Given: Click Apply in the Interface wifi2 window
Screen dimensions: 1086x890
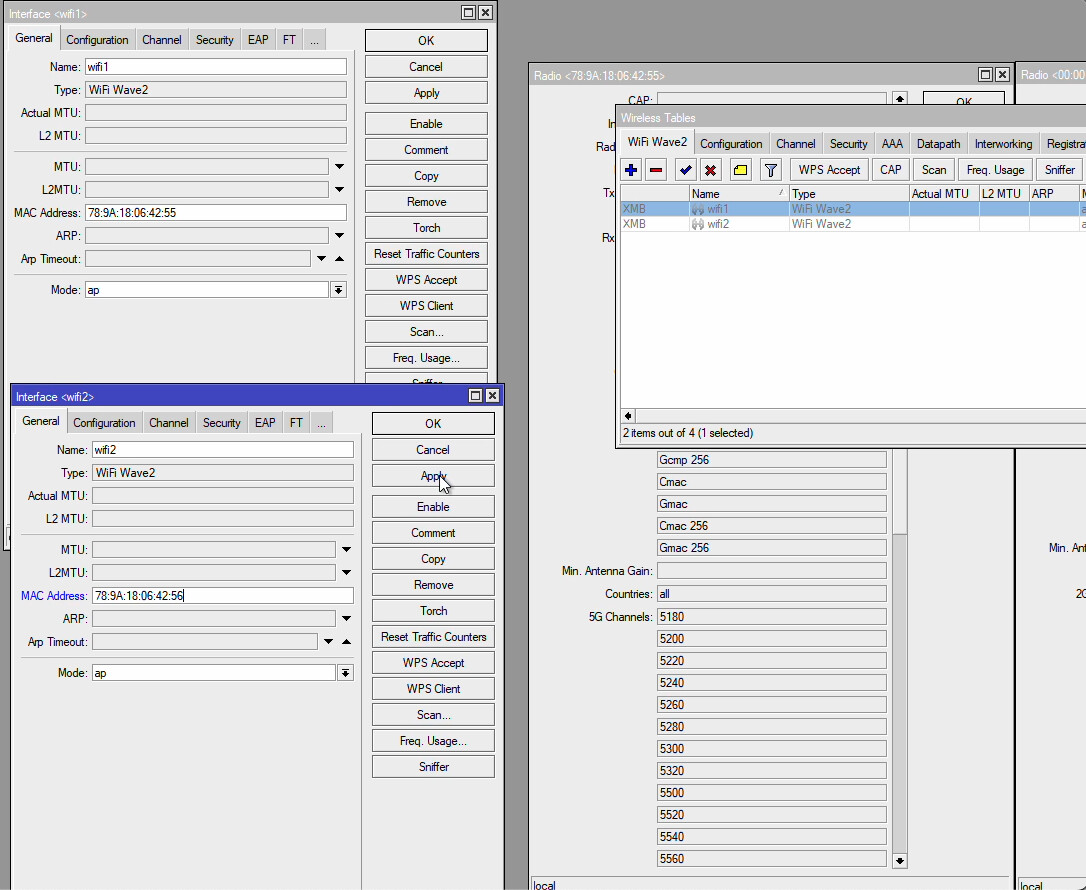Looking at the screenshot, I should pyautogui.click(x=433, y=476).
